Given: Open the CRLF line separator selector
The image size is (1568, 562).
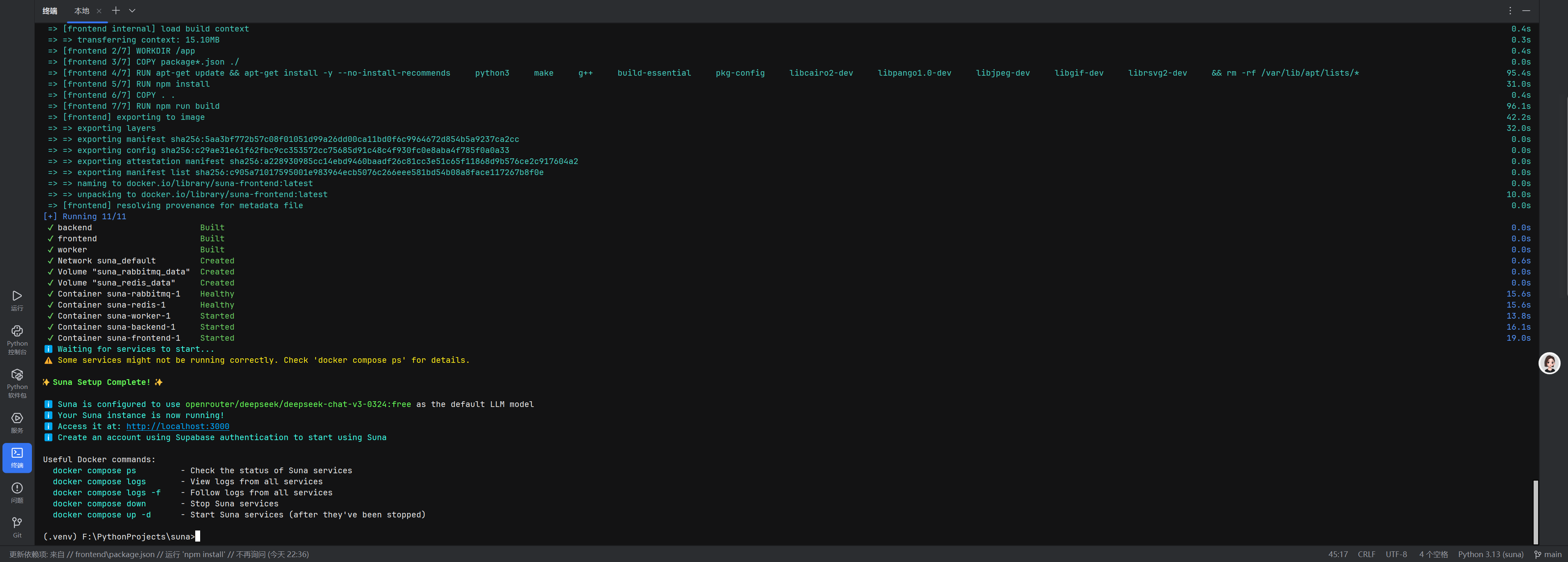Looking at the screenshot, I should point(1366,554).
